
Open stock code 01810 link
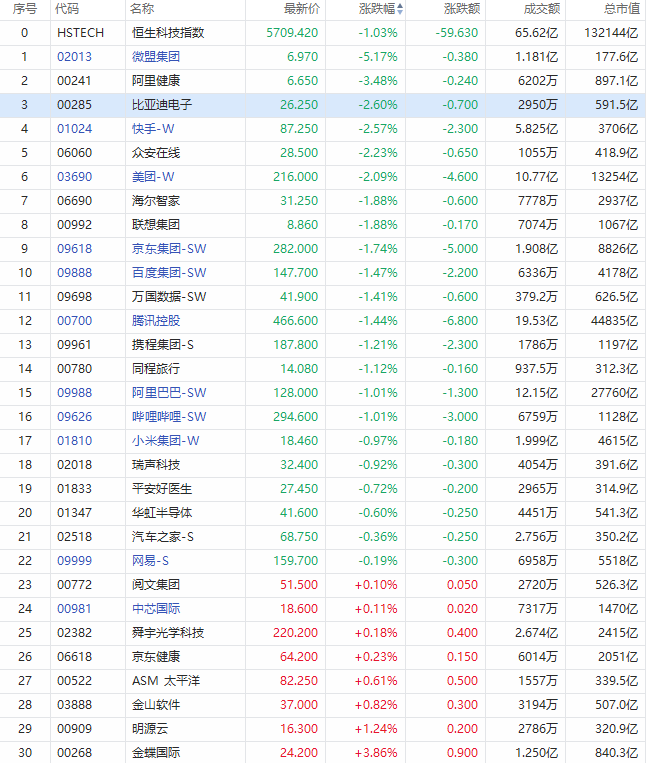(x=74, y=441)
